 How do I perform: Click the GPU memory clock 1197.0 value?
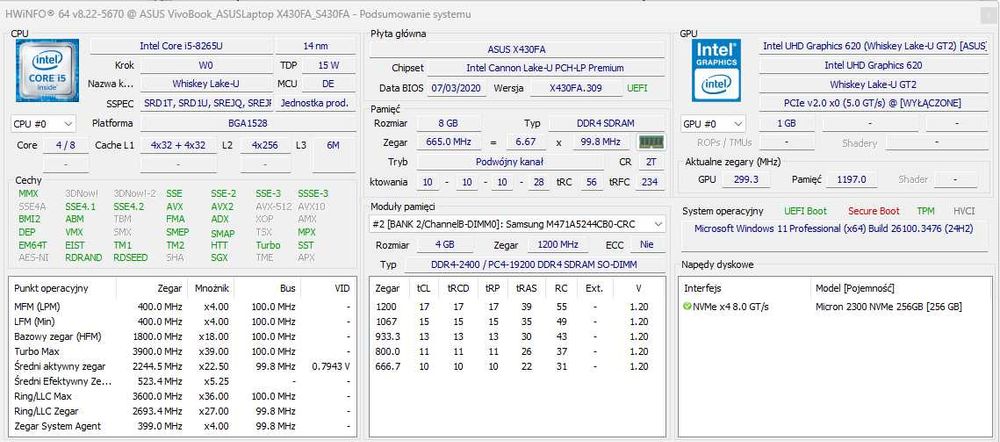[x=851, y=179]
